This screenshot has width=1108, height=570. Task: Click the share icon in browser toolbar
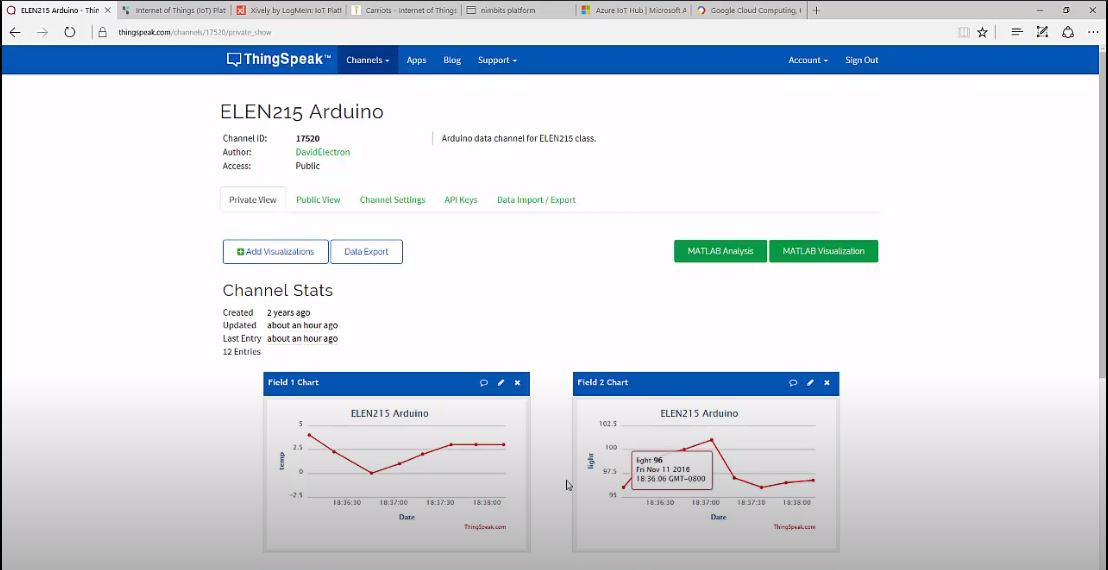coord(1068,32)
